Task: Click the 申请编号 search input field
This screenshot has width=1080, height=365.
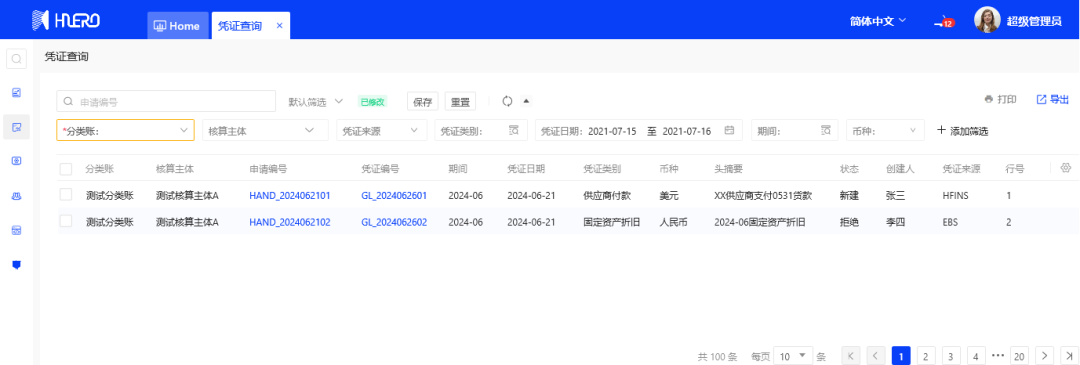Action: [x=166, y=101]
